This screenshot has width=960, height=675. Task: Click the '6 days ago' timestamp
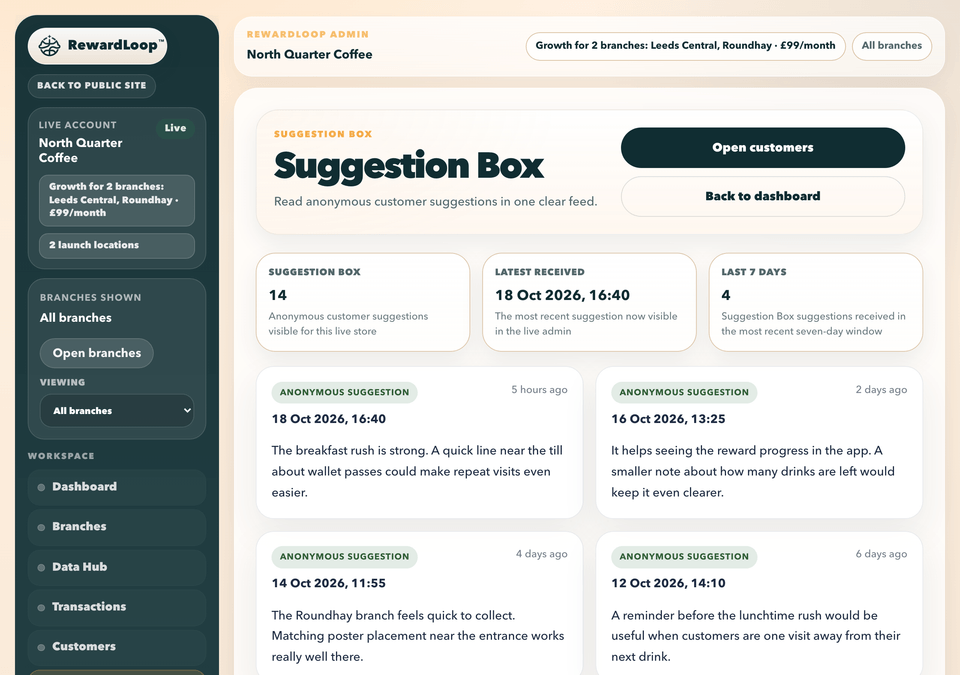coord(881,554)
